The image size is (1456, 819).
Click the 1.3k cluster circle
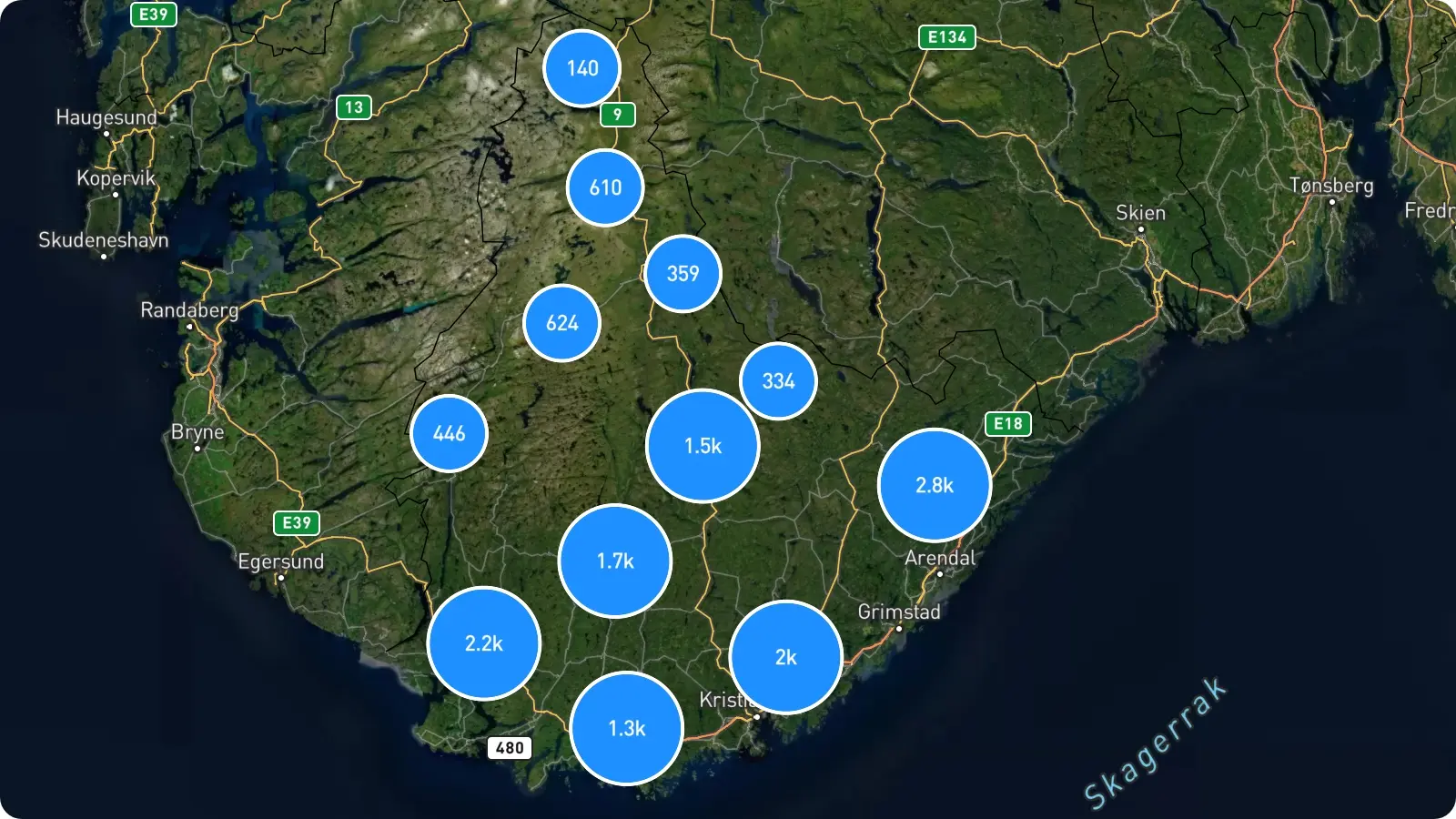click(x=627, y=728)
